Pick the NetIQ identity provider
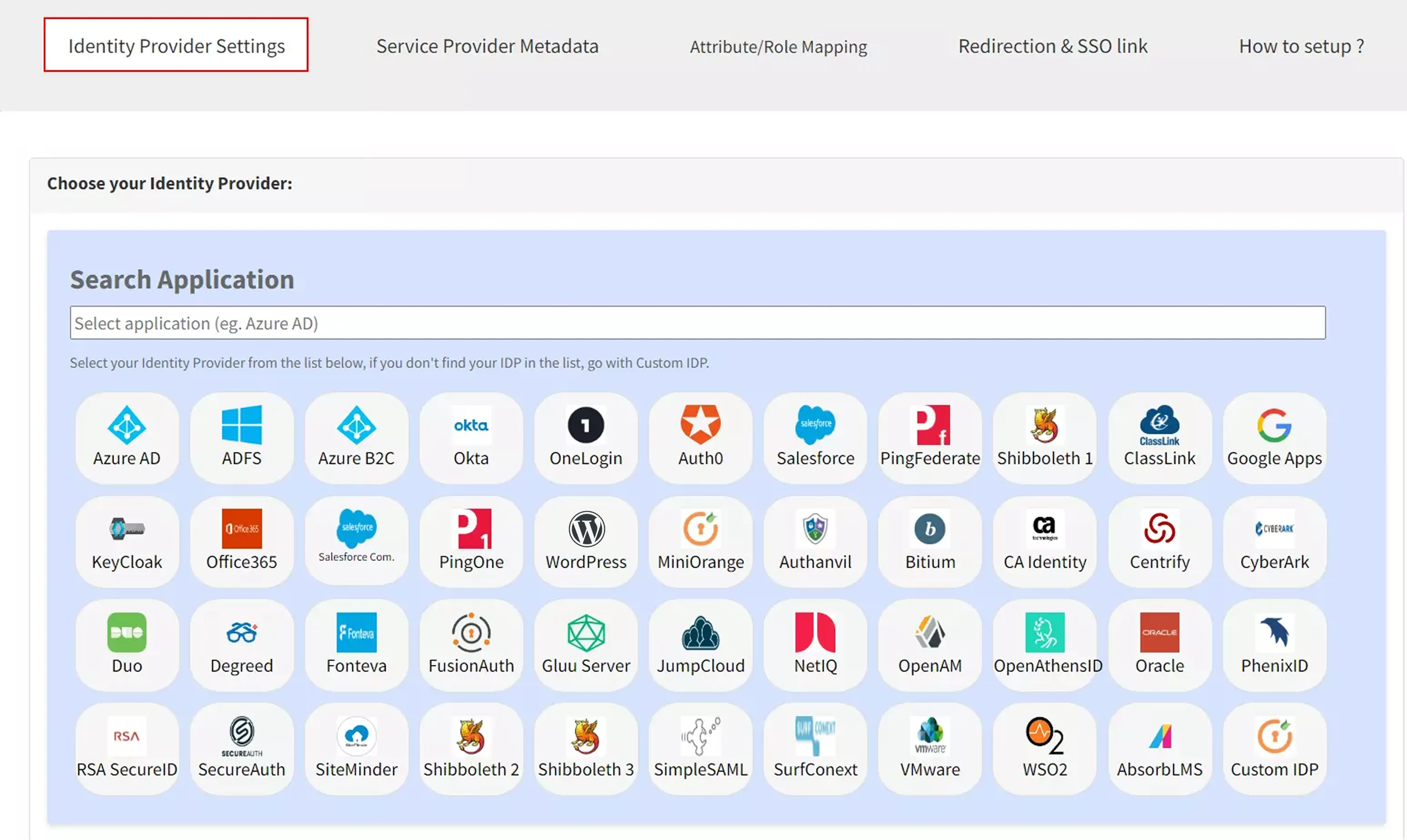 click(x=815, y=645)
